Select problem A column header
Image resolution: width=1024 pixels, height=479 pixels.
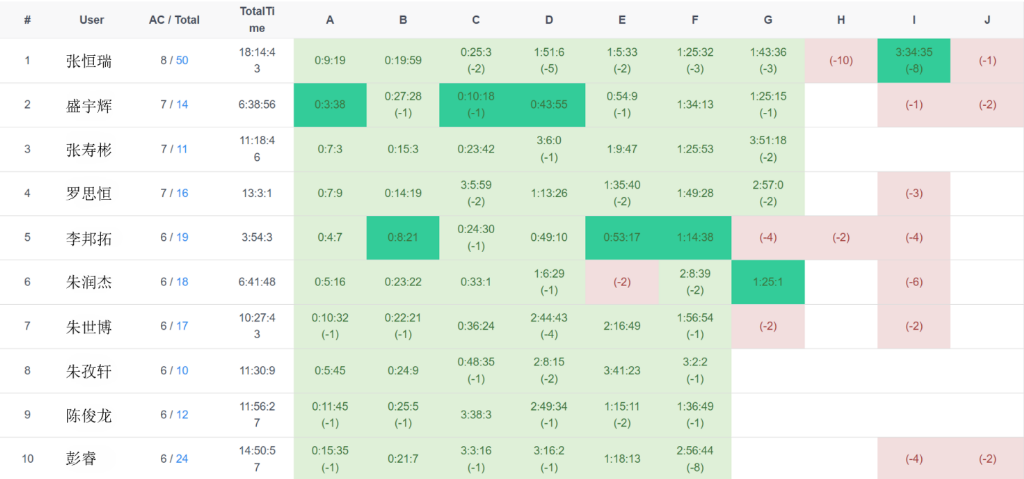(330, 19)
